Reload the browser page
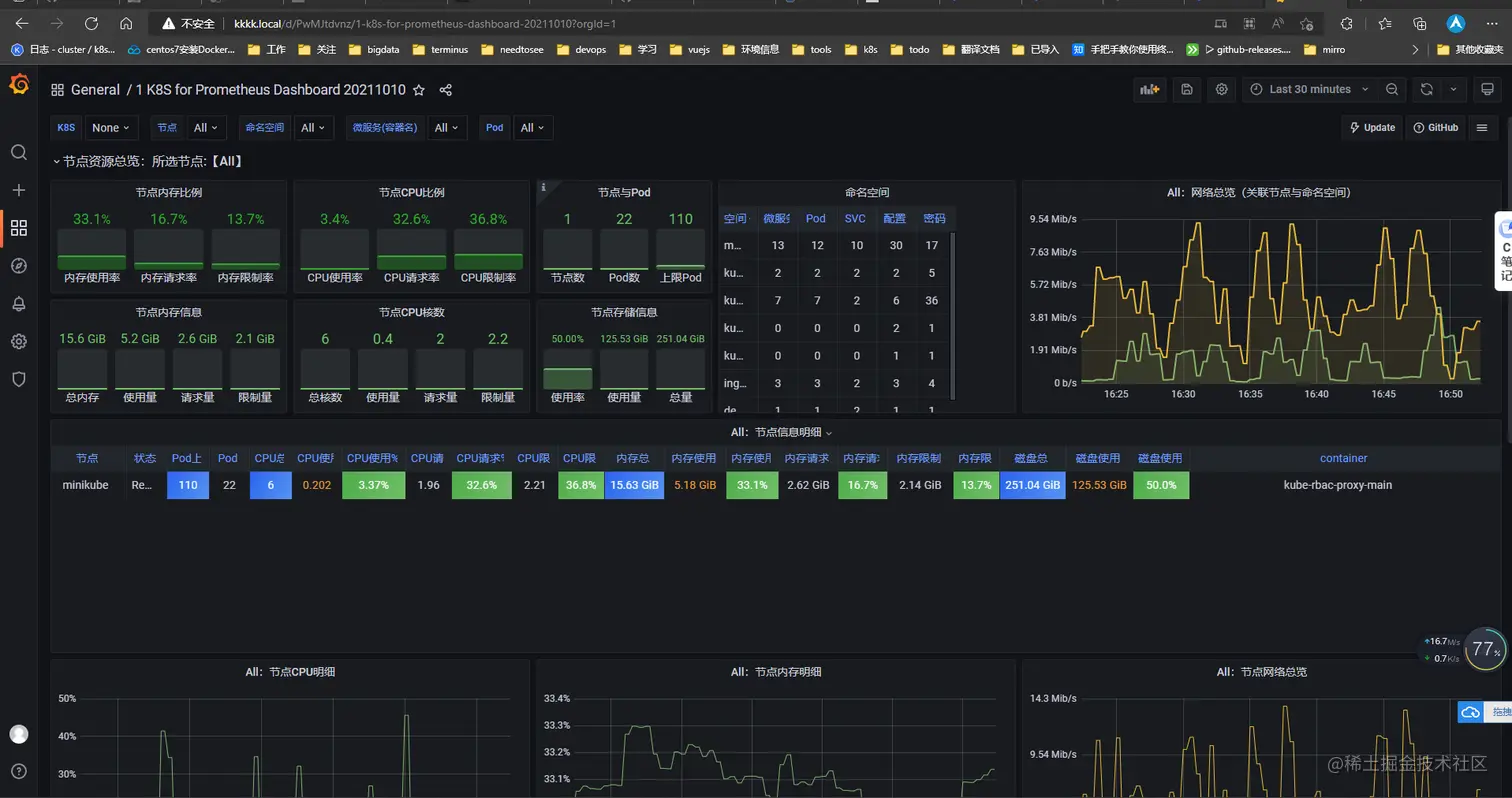Image resolution: width=1512 pixels, height=798 pixels. (x=92, y=23)
